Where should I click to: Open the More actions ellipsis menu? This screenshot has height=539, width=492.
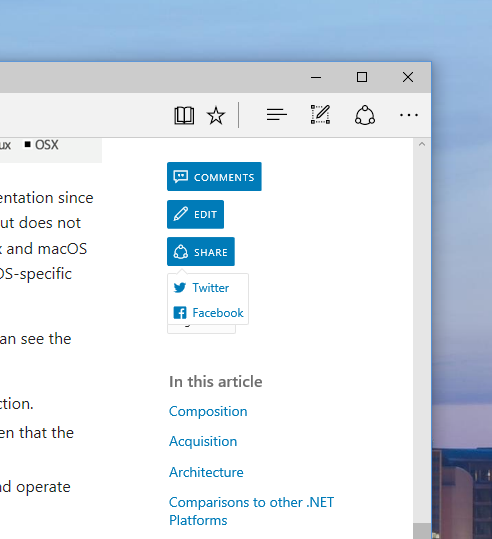pyautogui.click(x=409, y=115)
